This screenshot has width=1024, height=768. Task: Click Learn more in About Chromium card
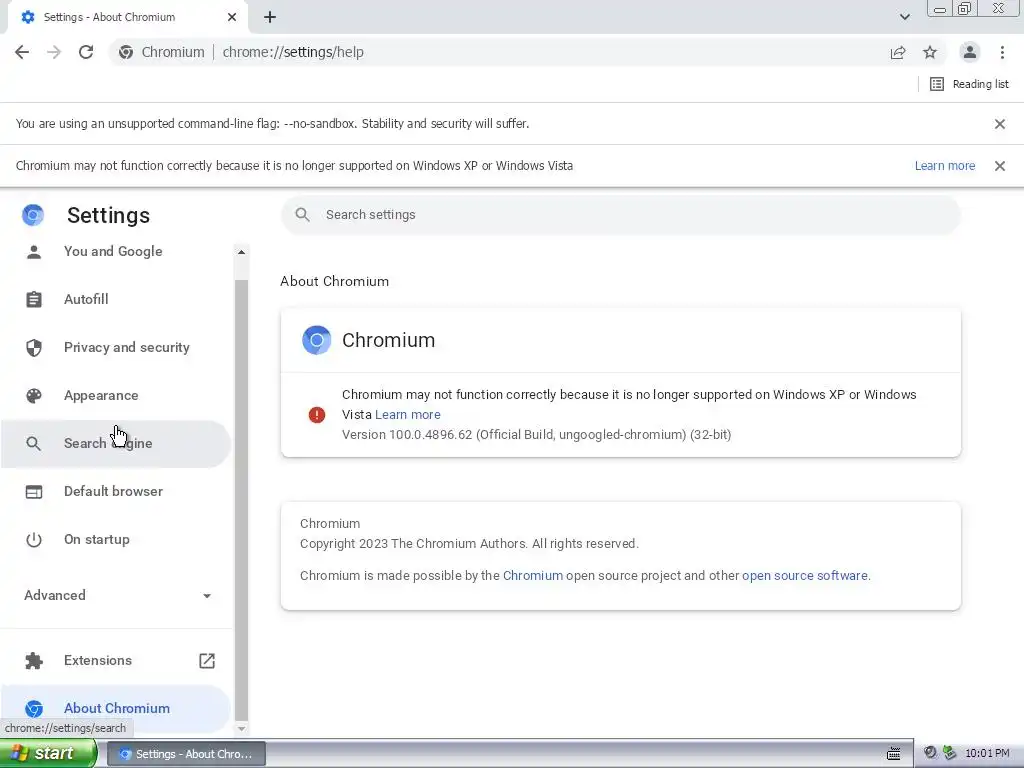408,415
